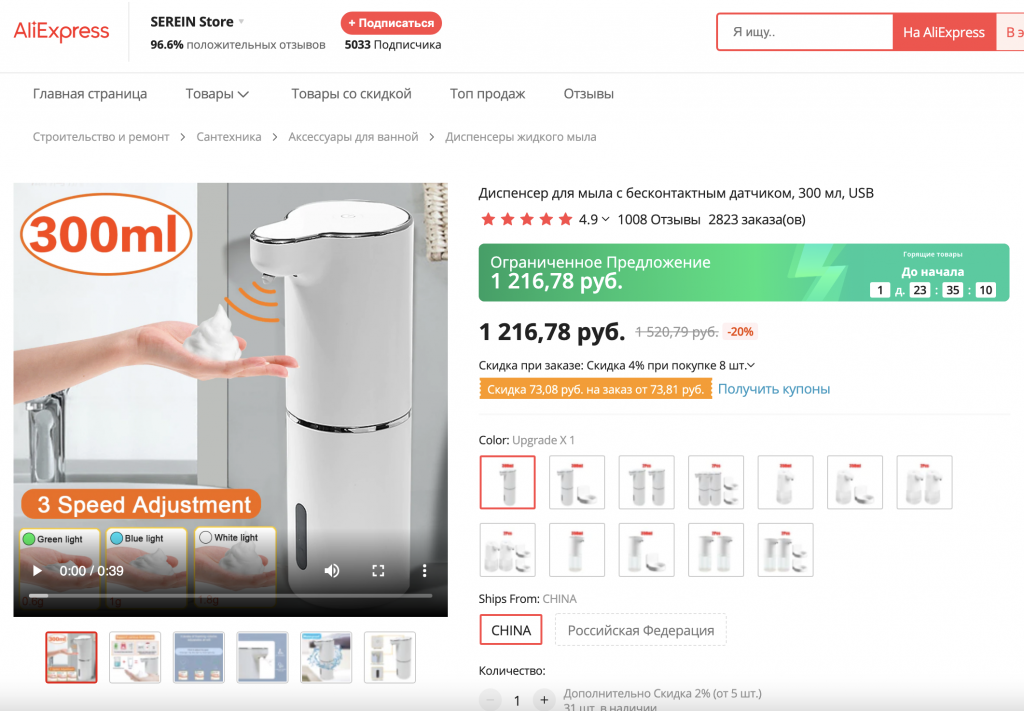Expand the Товары dropdown menu

(x=217, y=94)
